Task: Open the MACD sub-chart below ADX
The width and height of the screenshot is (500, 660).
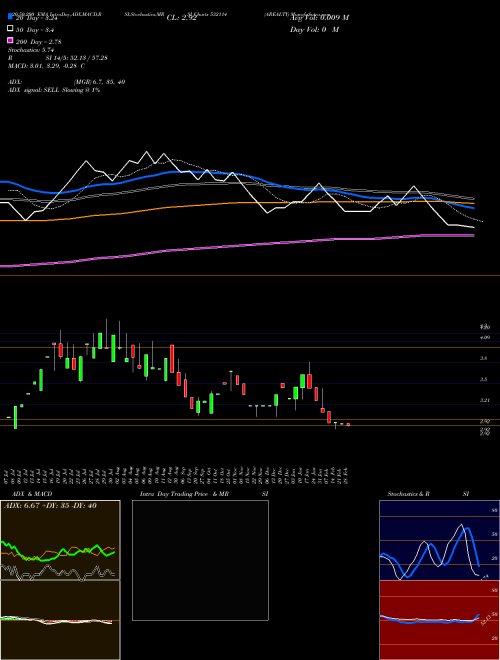Action: [60, 620]
